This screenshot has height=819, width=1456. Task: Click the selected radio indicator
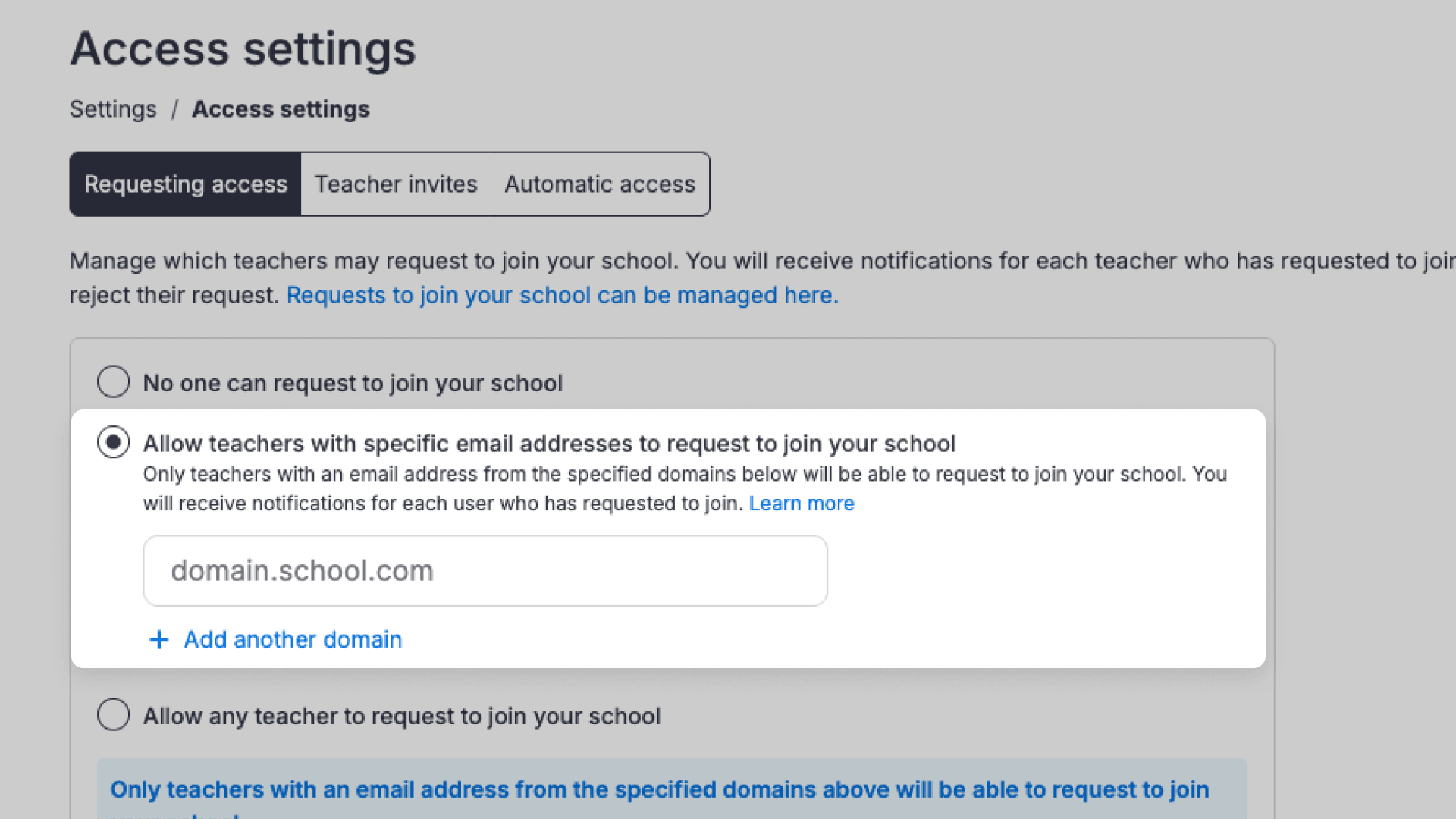tap(113, 442)
